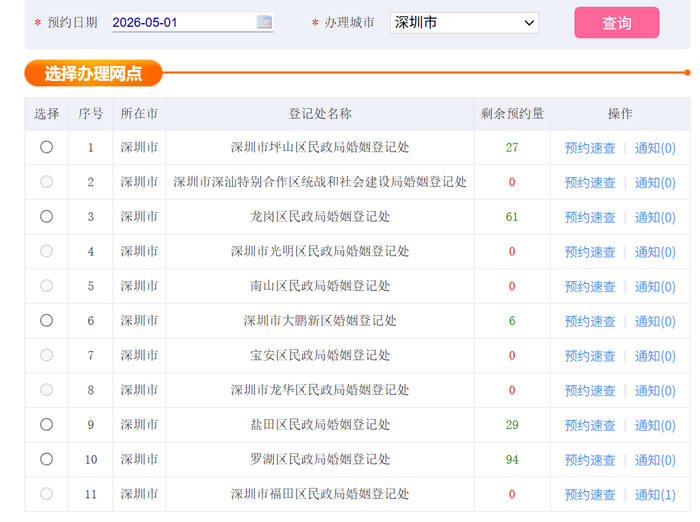
Task: Open the calendar picker icon in date field
Action: click(x=264, y=22)
